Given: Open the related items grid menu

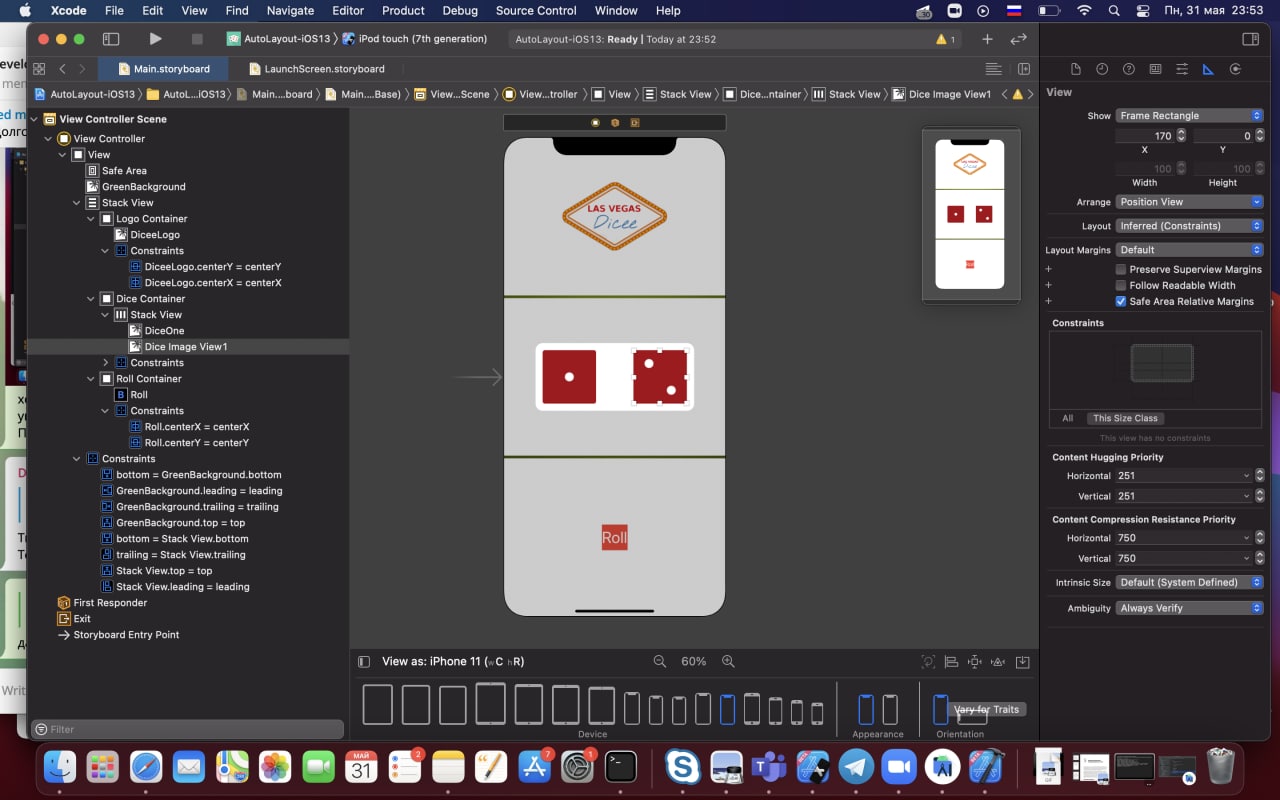Looking at the screenshot, I should (39, 69).
